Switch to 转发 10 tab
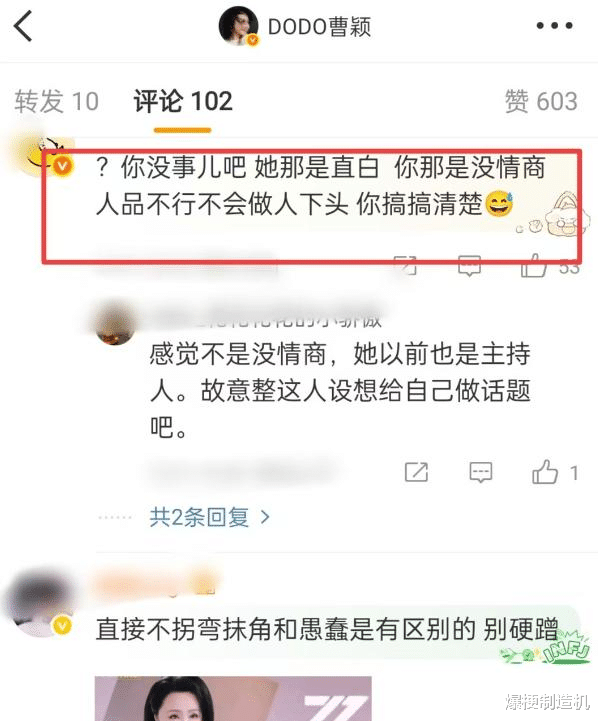The image size is (598, 721). [x=57, y=101]
